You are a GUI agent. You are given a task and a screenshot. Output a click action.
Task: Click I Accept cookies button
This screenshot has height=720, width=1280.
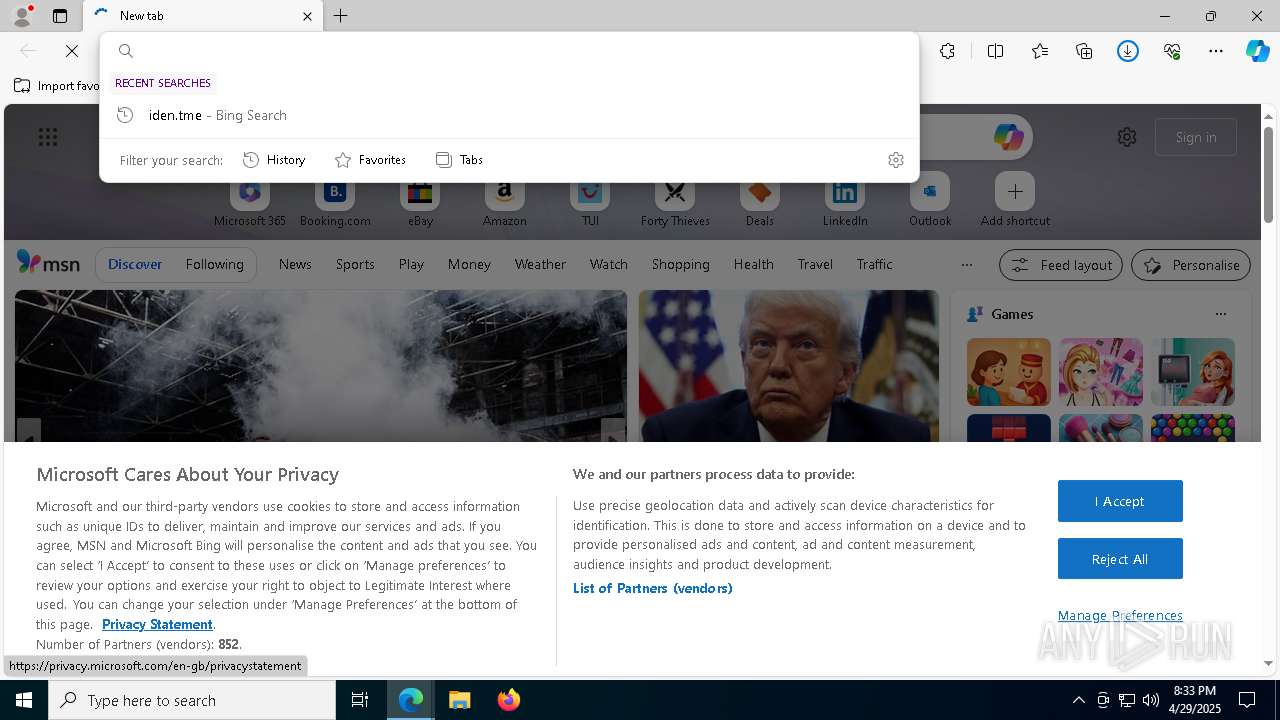pos(1120,501)
